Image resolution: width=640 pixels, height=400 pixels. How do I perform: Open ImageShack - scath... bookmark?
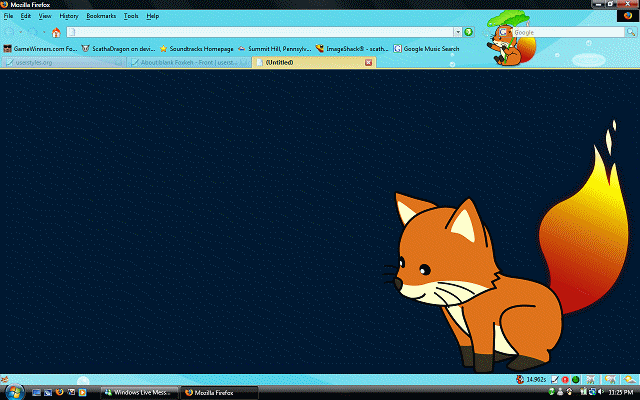tap(352, 49)
